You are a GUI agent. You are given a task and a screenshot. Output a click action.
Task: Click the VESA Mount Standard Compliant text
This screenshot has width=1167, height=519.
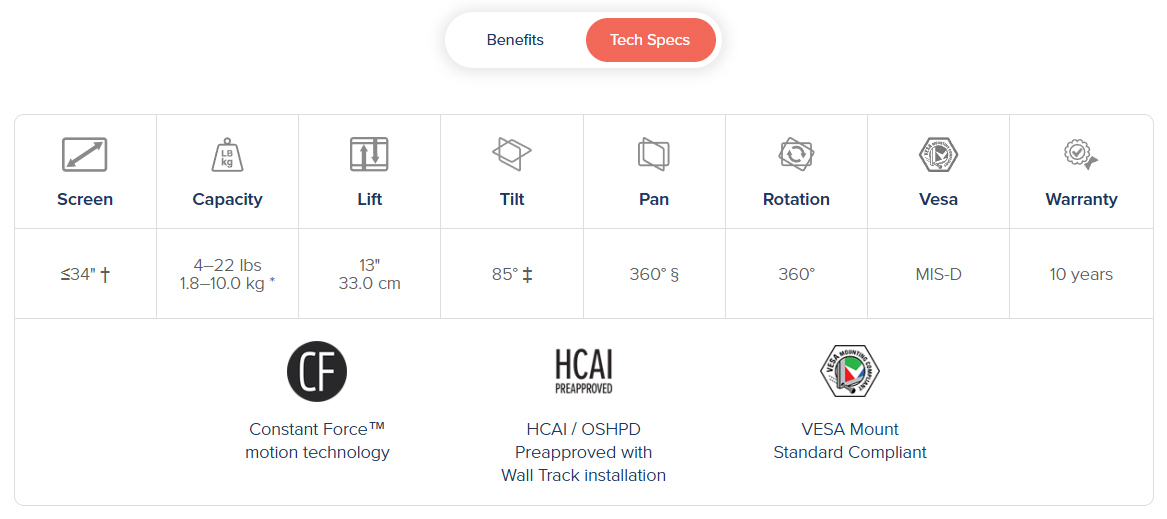[x=850, y=441]
